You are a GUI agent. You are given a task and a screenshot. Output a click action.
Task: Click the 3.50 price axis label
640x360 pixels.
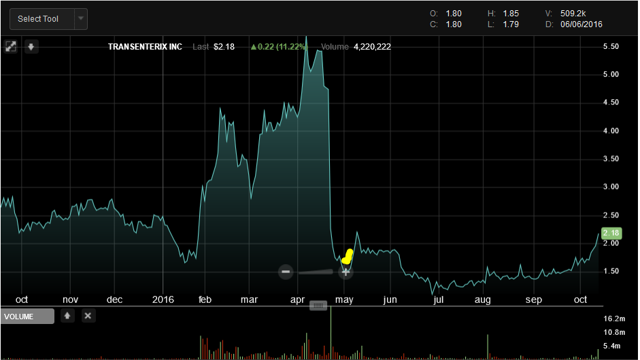pos(611,158)
